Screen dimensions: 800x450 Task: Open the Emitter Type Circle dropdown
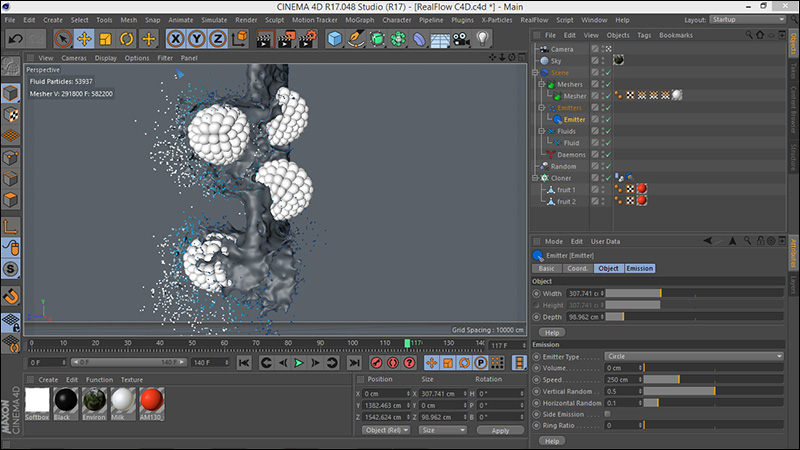pos(694,356)
